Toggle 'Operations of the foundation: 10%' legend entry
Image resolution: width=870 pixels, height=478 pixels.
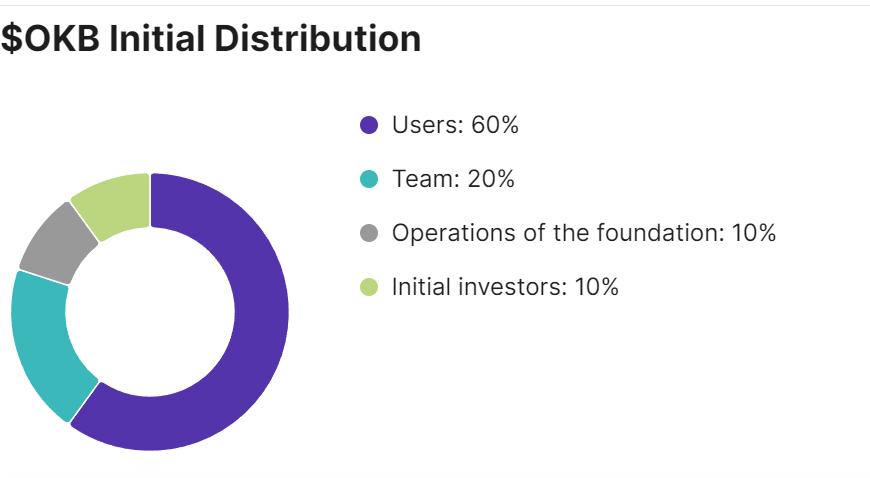coord(568,233)
